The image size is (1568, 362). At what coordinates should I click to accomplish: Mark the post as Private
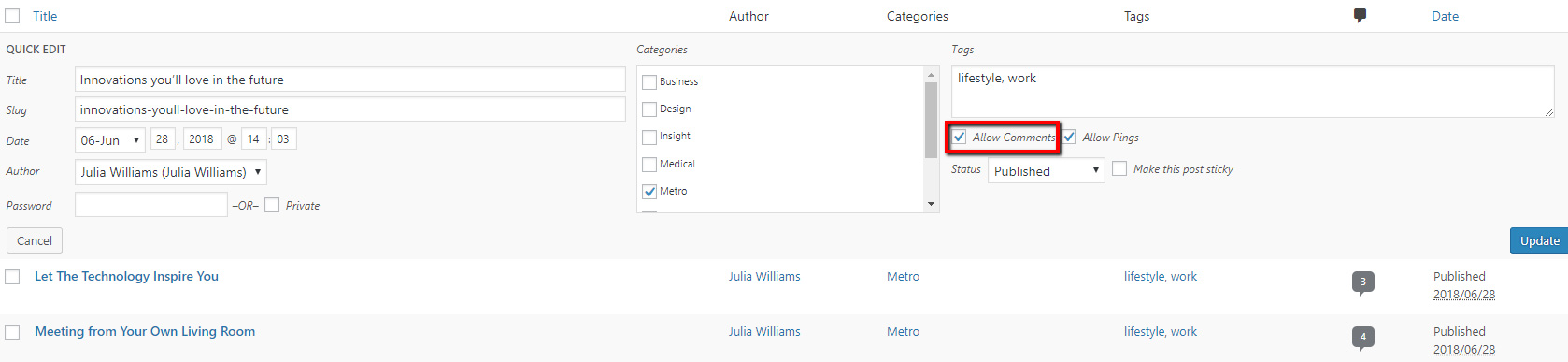click(x=272, y=205)
